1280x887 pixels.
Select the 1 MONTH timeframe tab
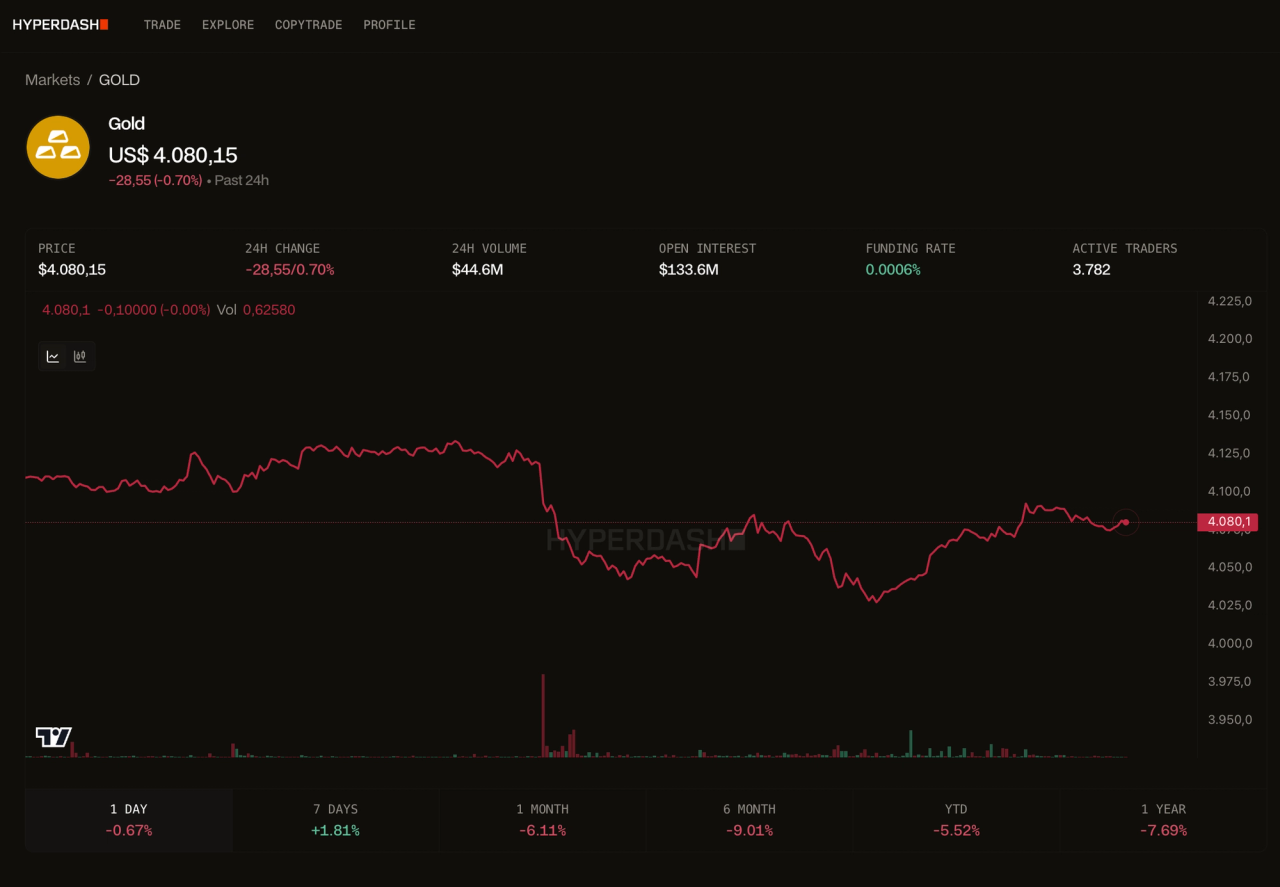coord(542,820)
